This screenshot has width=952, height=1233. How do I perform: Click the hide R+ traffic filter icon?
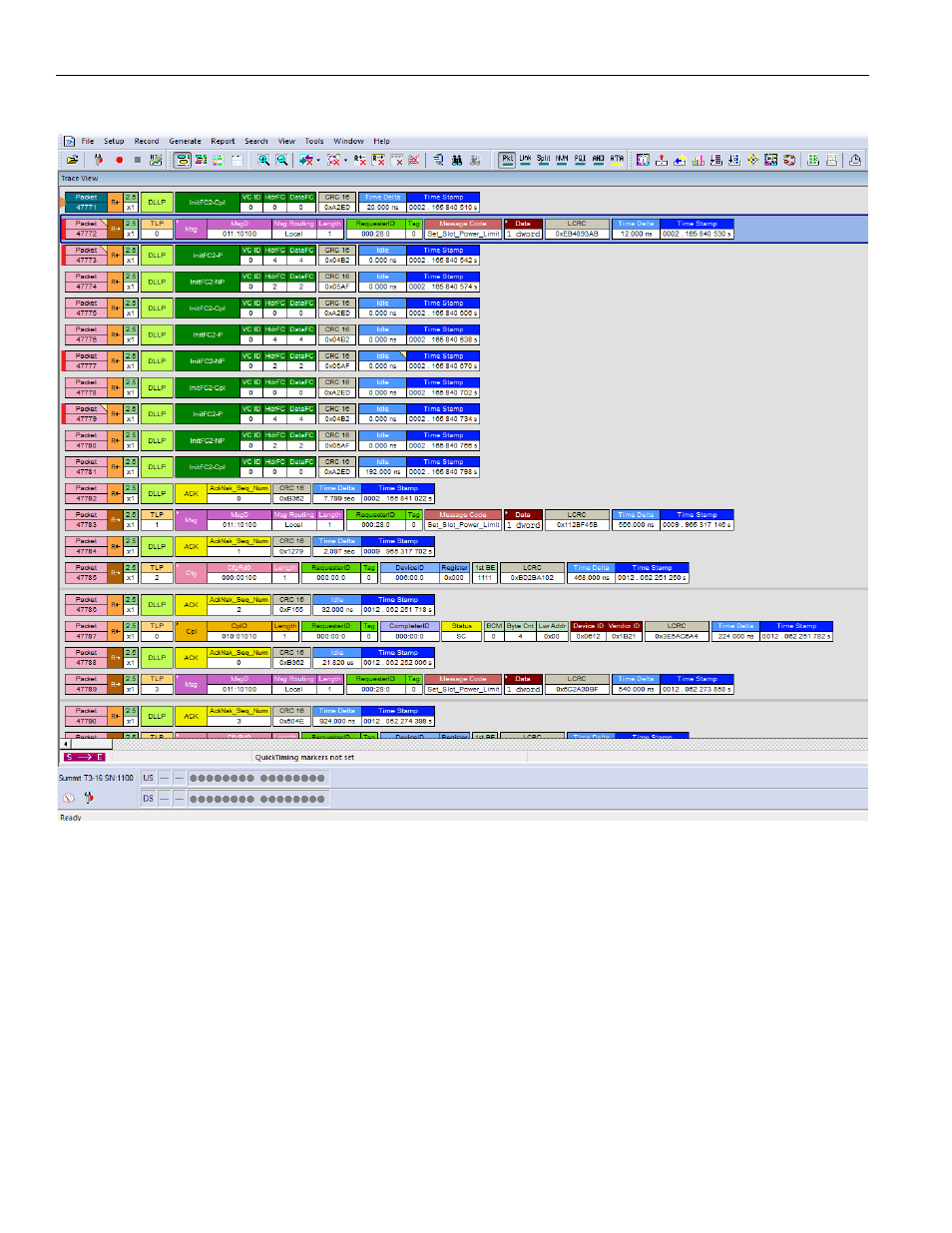(x=359, y=160)
